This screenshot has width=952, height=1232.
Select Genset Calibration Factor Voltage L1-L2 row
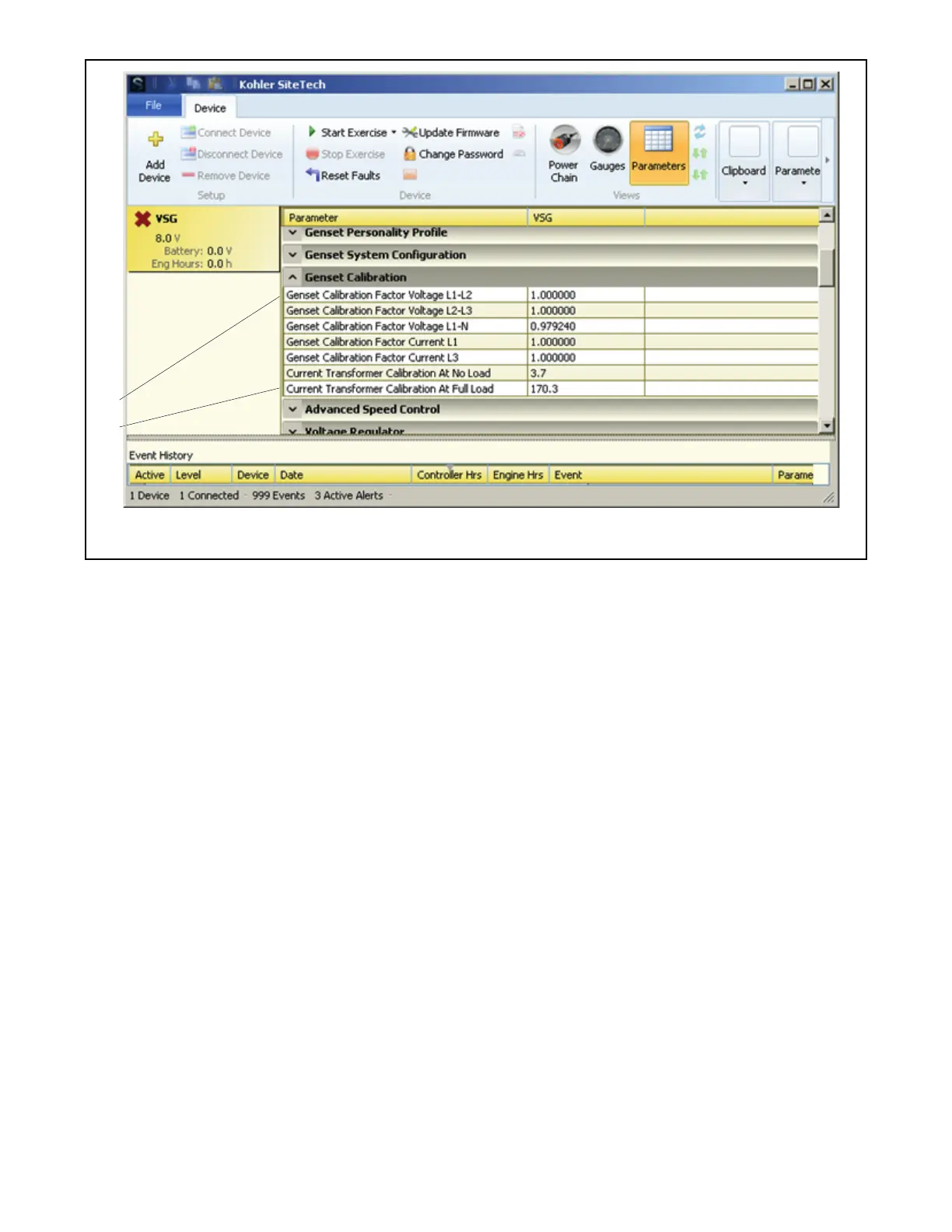551,295
